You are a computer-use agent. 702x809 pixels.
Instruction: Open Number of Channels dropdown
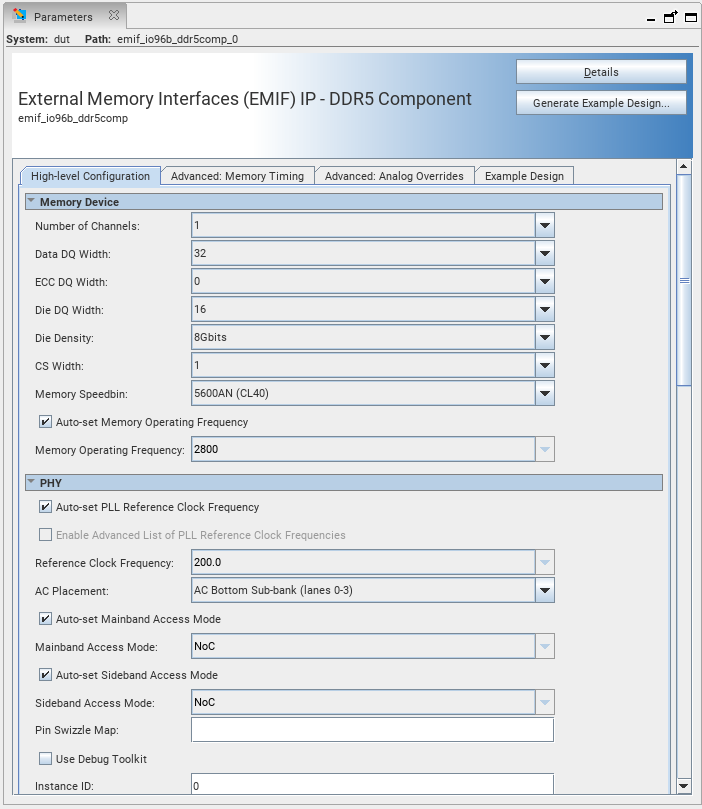(x=545, y=225)
